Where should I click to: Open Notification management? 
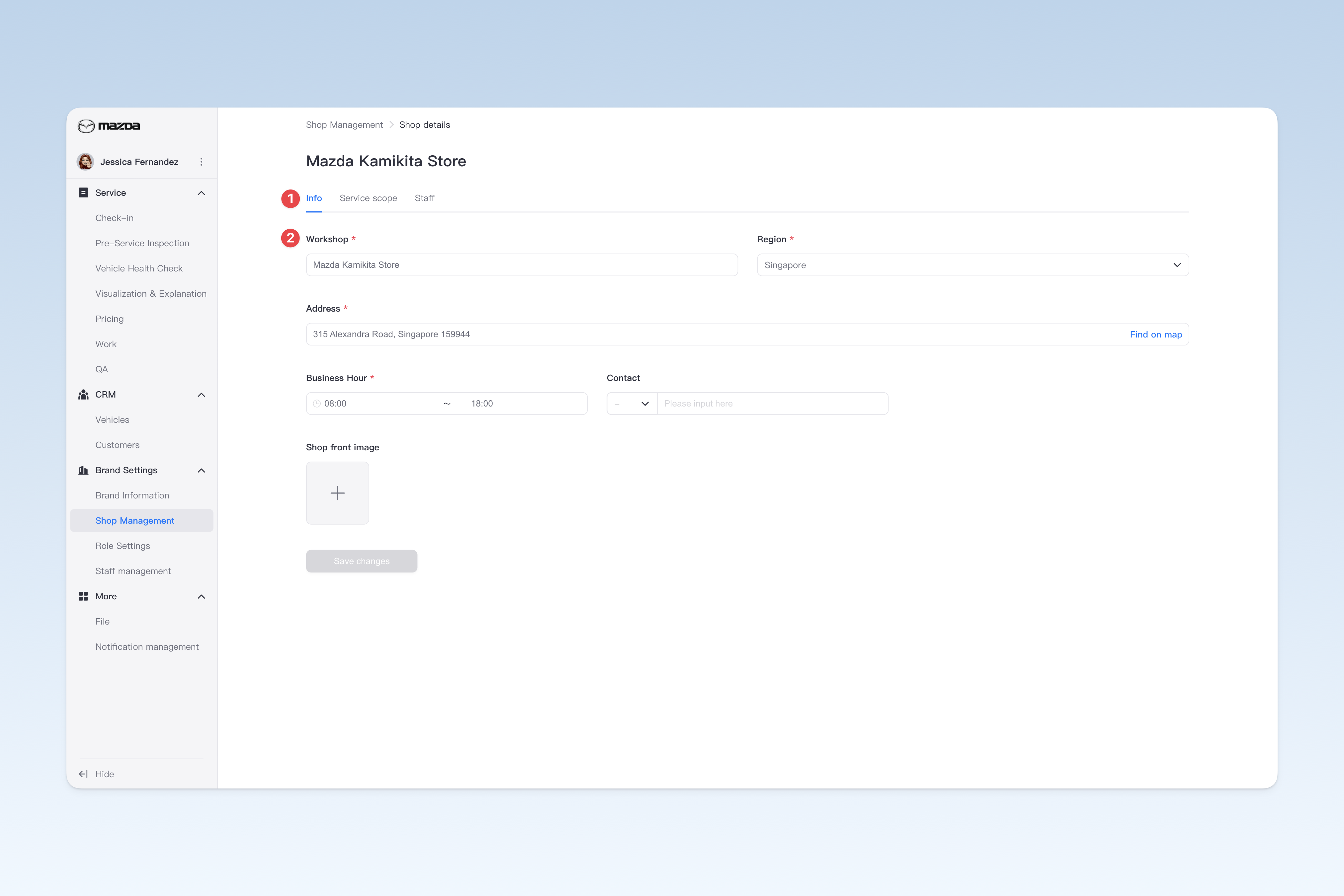pos(147,646)
